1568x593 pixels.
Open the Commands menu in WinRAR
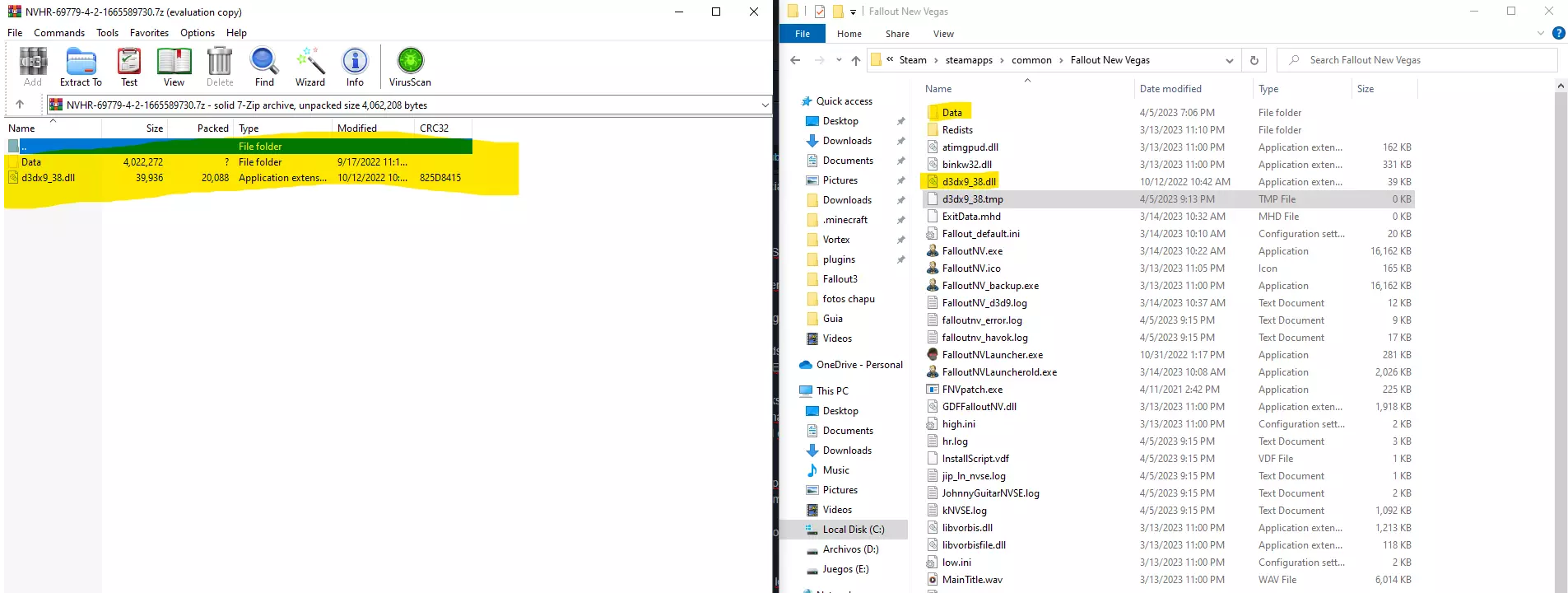(x=59, y=33)
